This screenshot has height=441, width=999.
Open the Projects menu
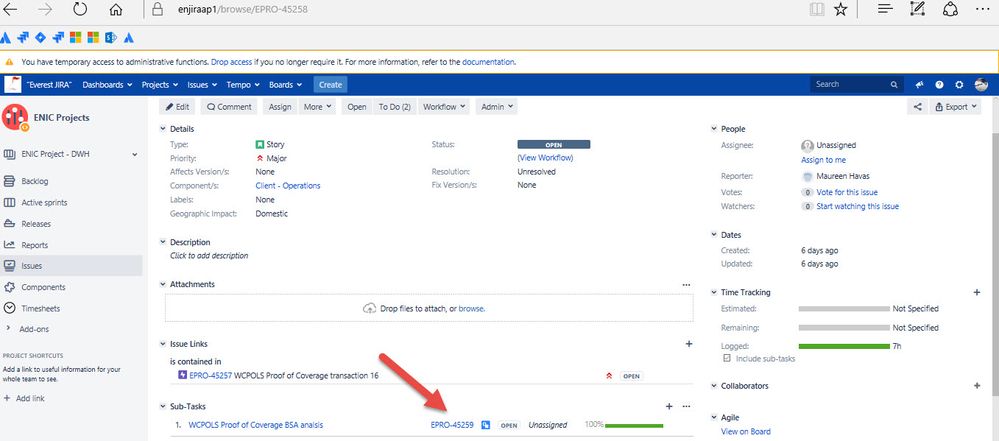(x=159, y=85)
